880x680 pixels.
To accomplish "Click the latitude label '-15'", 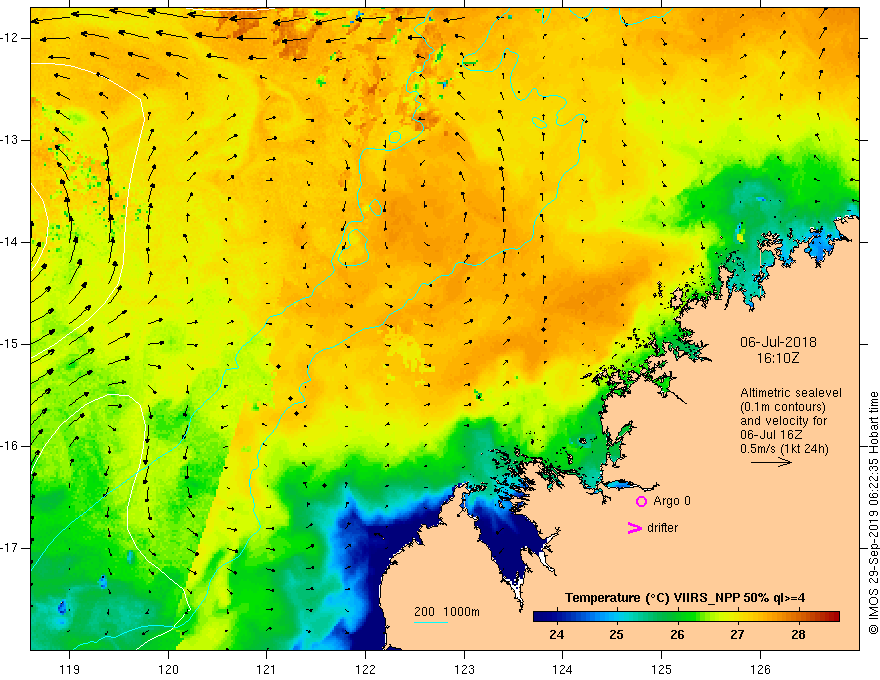I will click(x=10, y=344).
